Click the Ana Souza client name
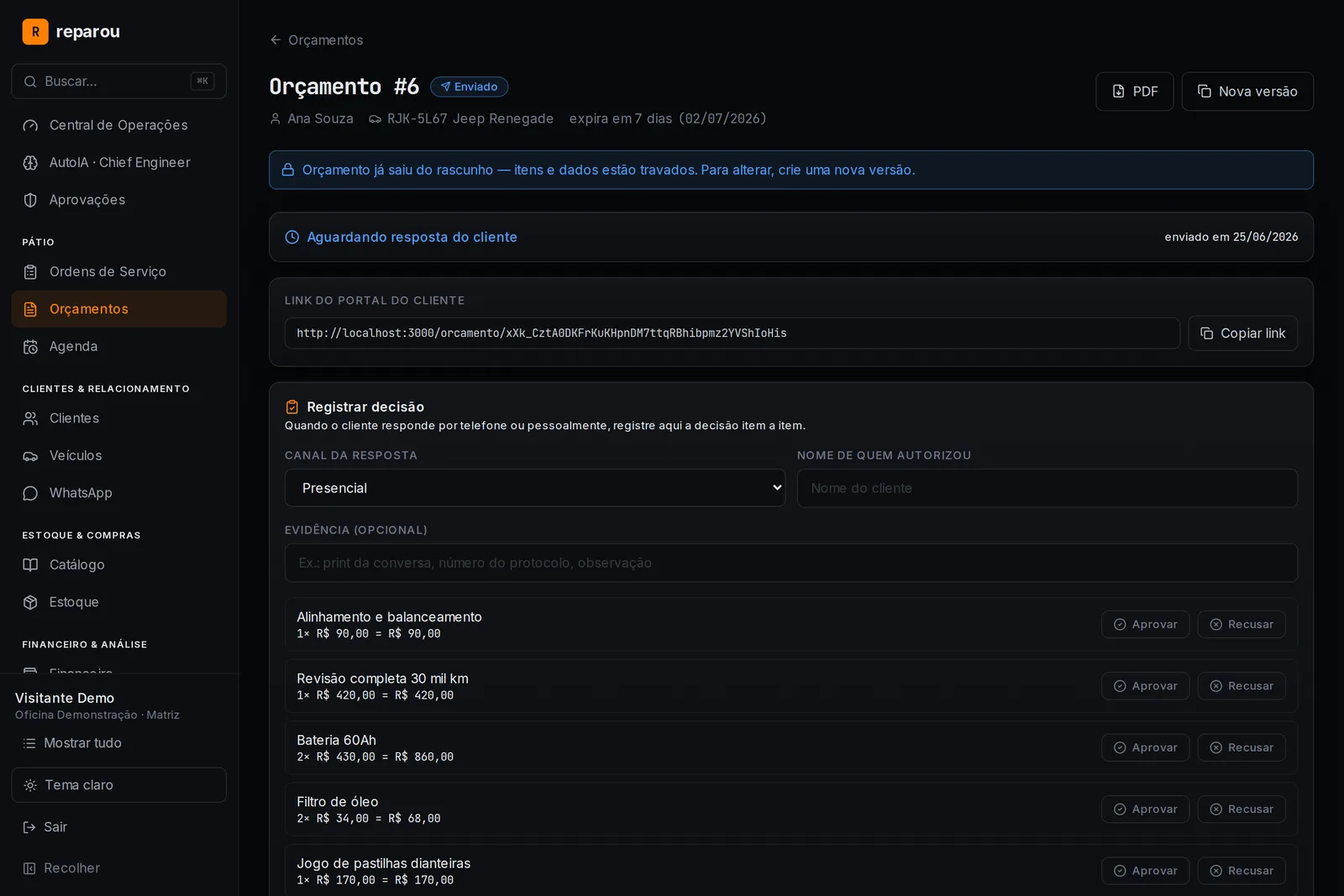Screen dimensions: 1344x896 point(320,118)
